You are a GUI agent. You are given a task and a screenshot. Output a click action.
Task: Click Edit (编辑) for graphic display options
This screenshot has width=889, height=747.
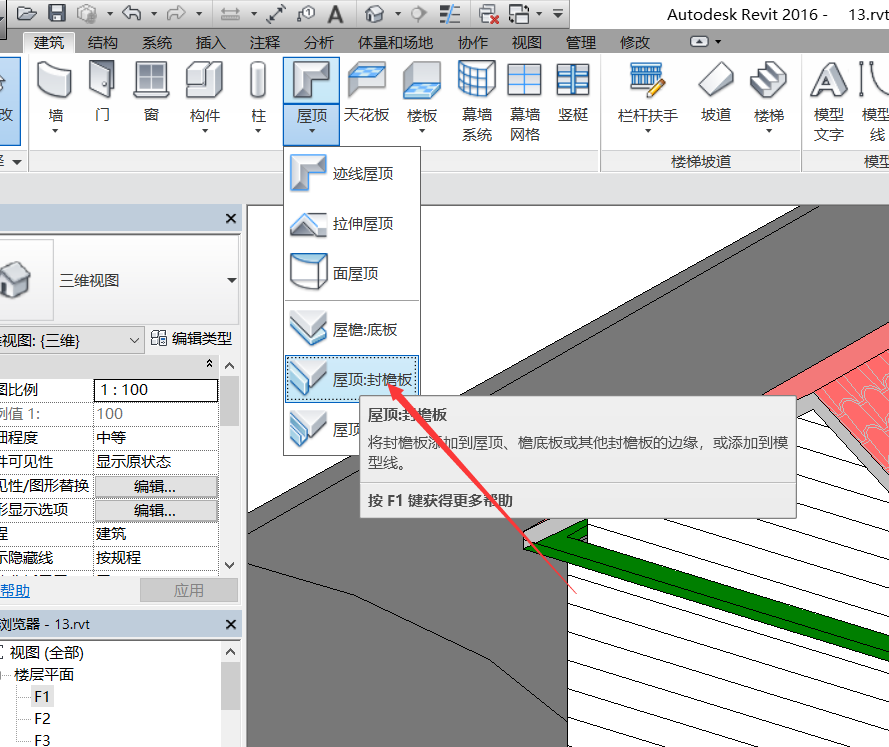155,510
